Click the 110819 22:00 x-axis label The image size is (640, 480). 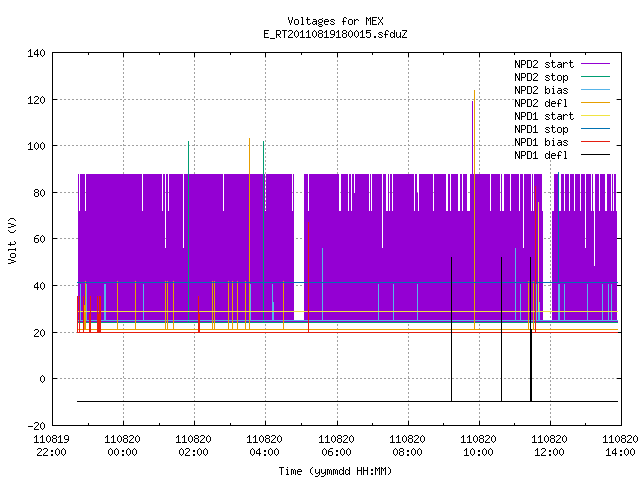(51, 446)
